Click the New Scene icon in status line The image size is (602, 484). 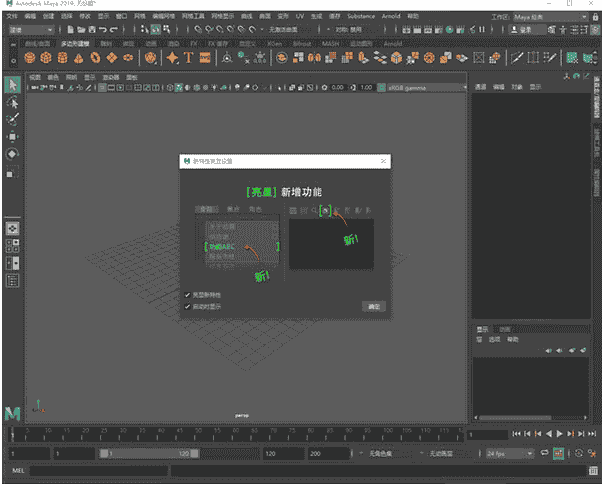(71, 30)
